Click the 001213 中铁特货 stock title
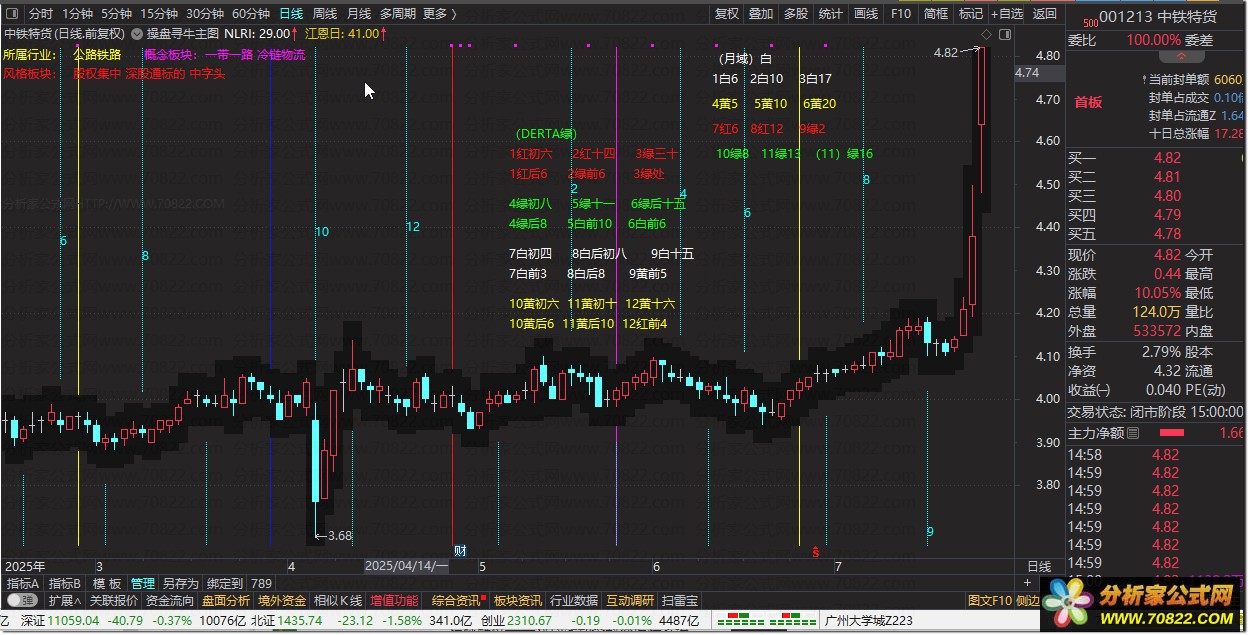Screen dimensions: 1250x635 coord(1158,16)
